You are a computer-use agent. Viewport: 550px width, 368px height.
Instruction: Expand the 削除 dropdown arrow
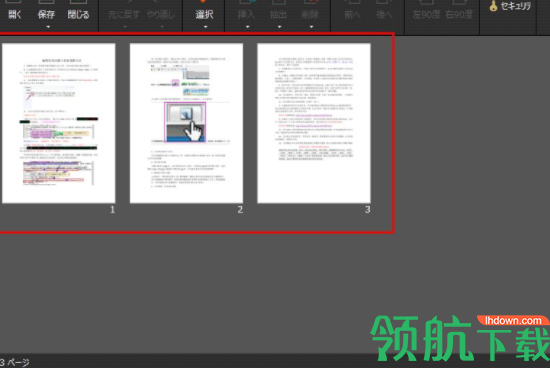(311, 27)
